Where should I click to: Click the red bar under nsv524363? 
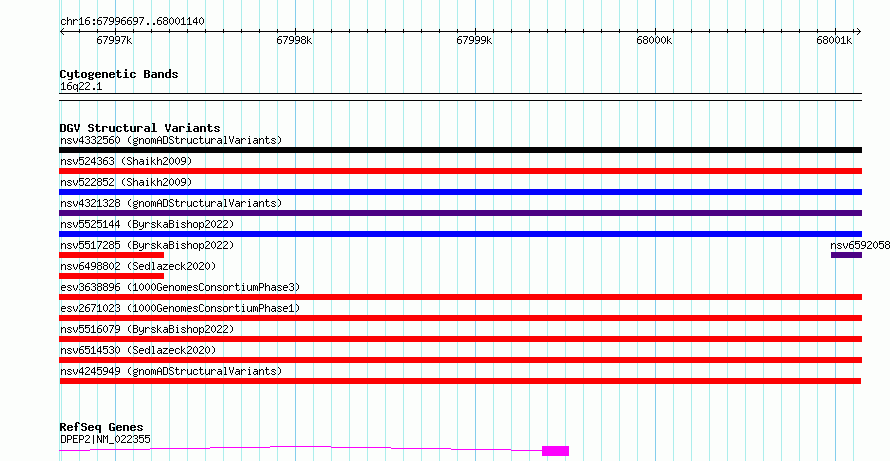click(x=461, y=171)
